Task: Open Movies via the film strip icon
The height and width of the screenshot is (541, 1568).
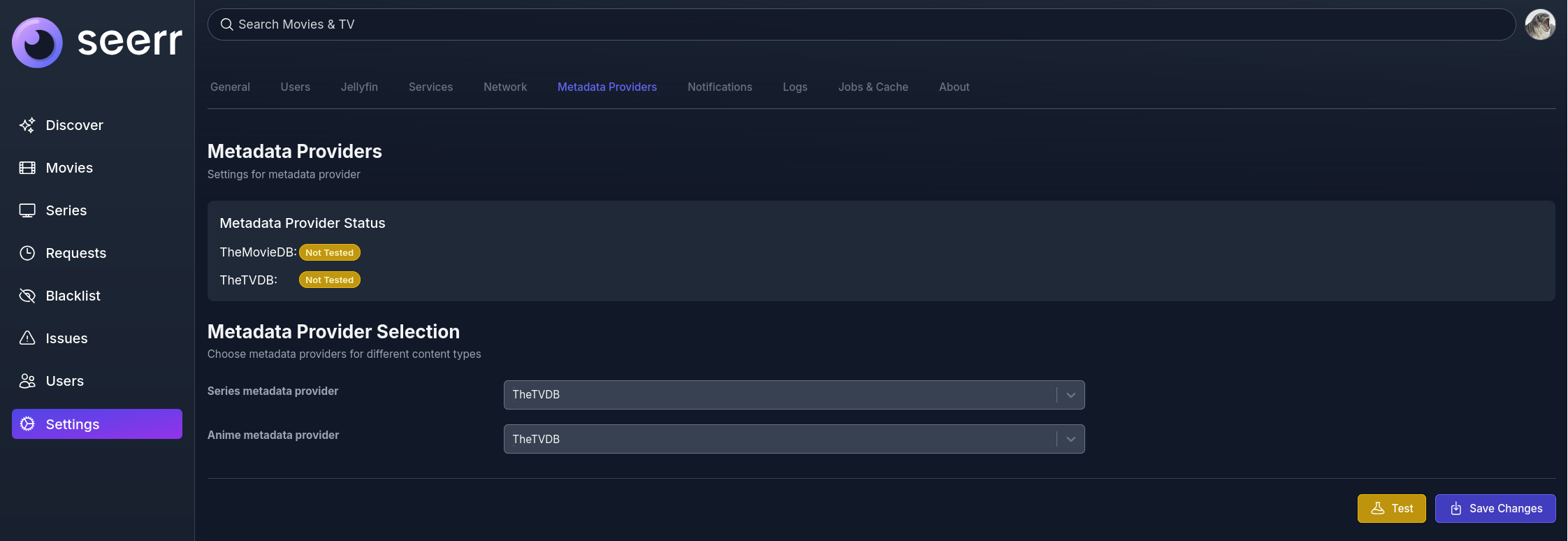Action: [x=27, y=168]
